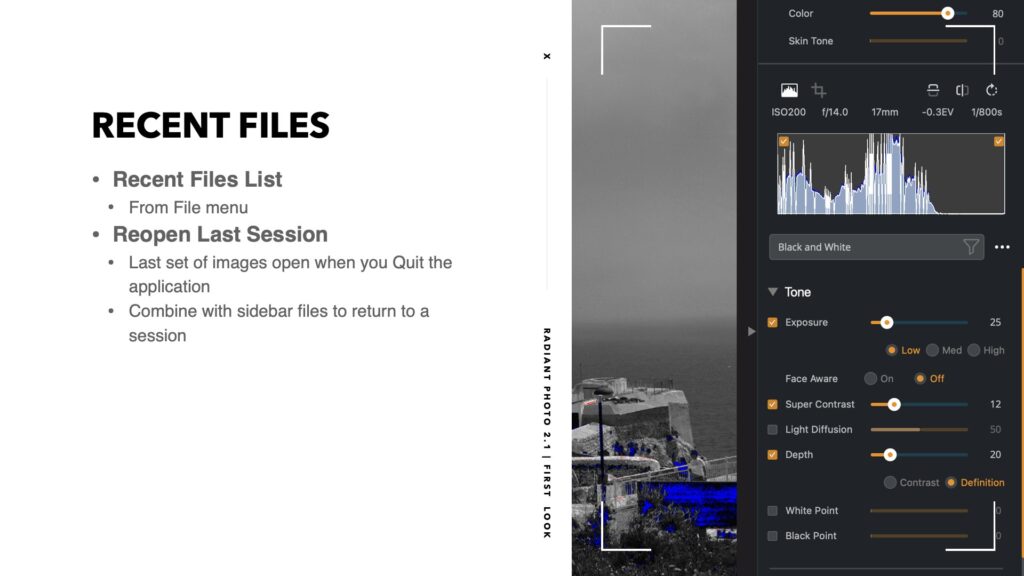Adjust the Super Contrast slider handle

[x=894, y=404]
